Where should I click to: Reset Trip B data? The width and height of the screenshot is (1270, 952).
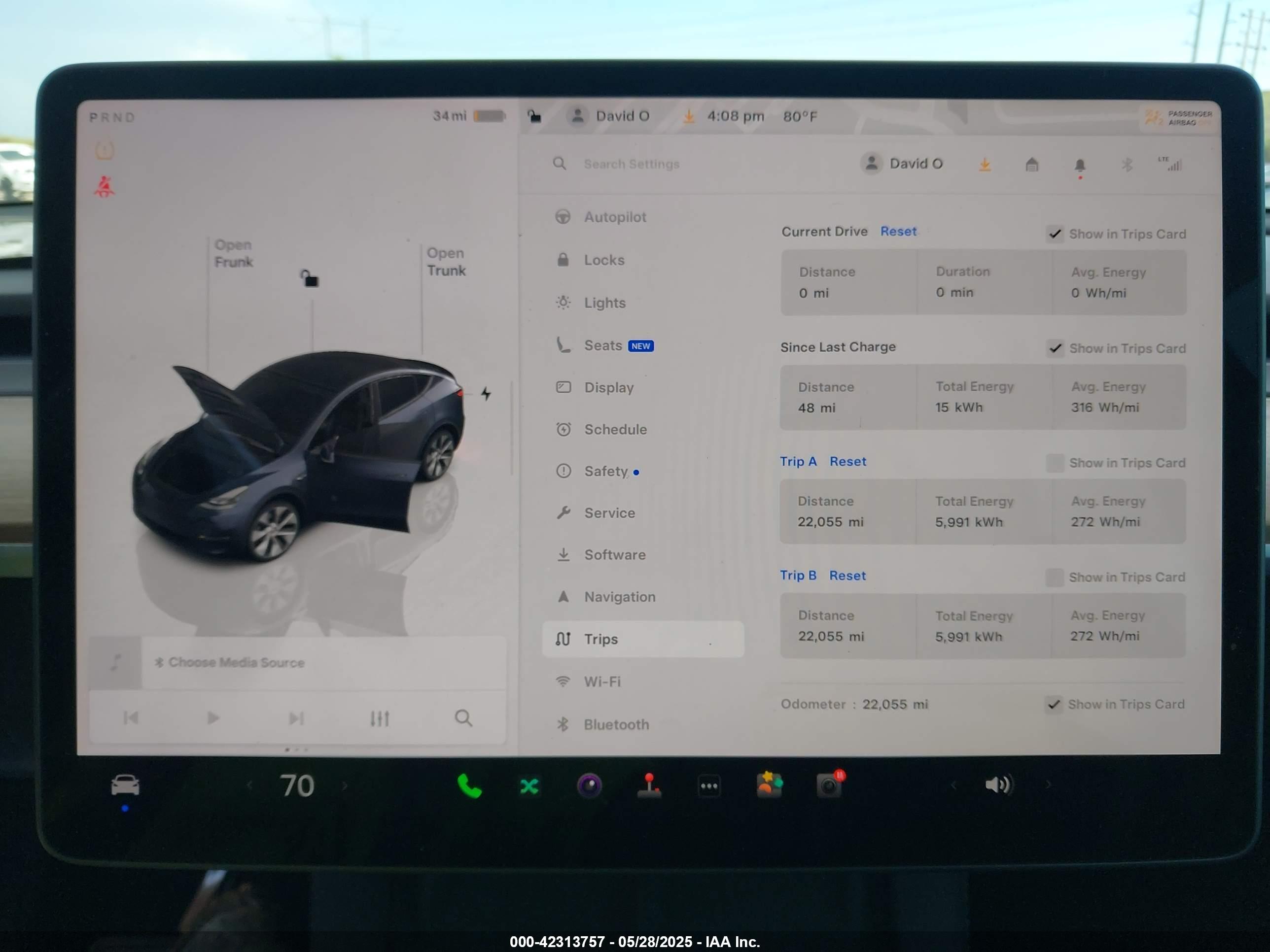click(x=847, y=576)
